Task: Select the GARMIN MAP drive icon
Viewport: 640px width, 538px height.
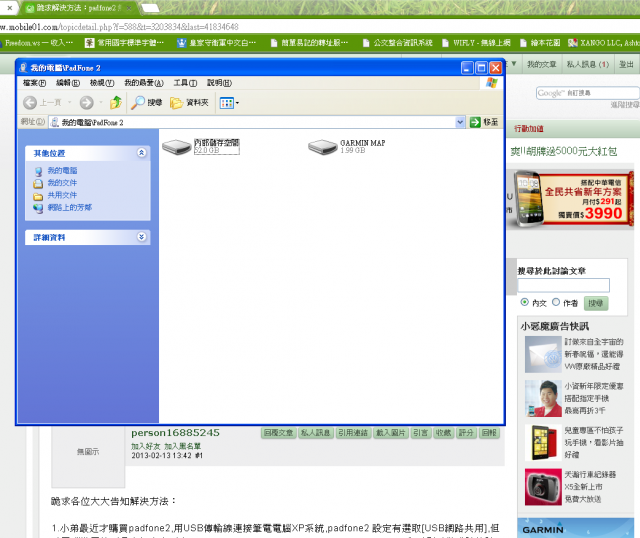Action: [322, 147]
